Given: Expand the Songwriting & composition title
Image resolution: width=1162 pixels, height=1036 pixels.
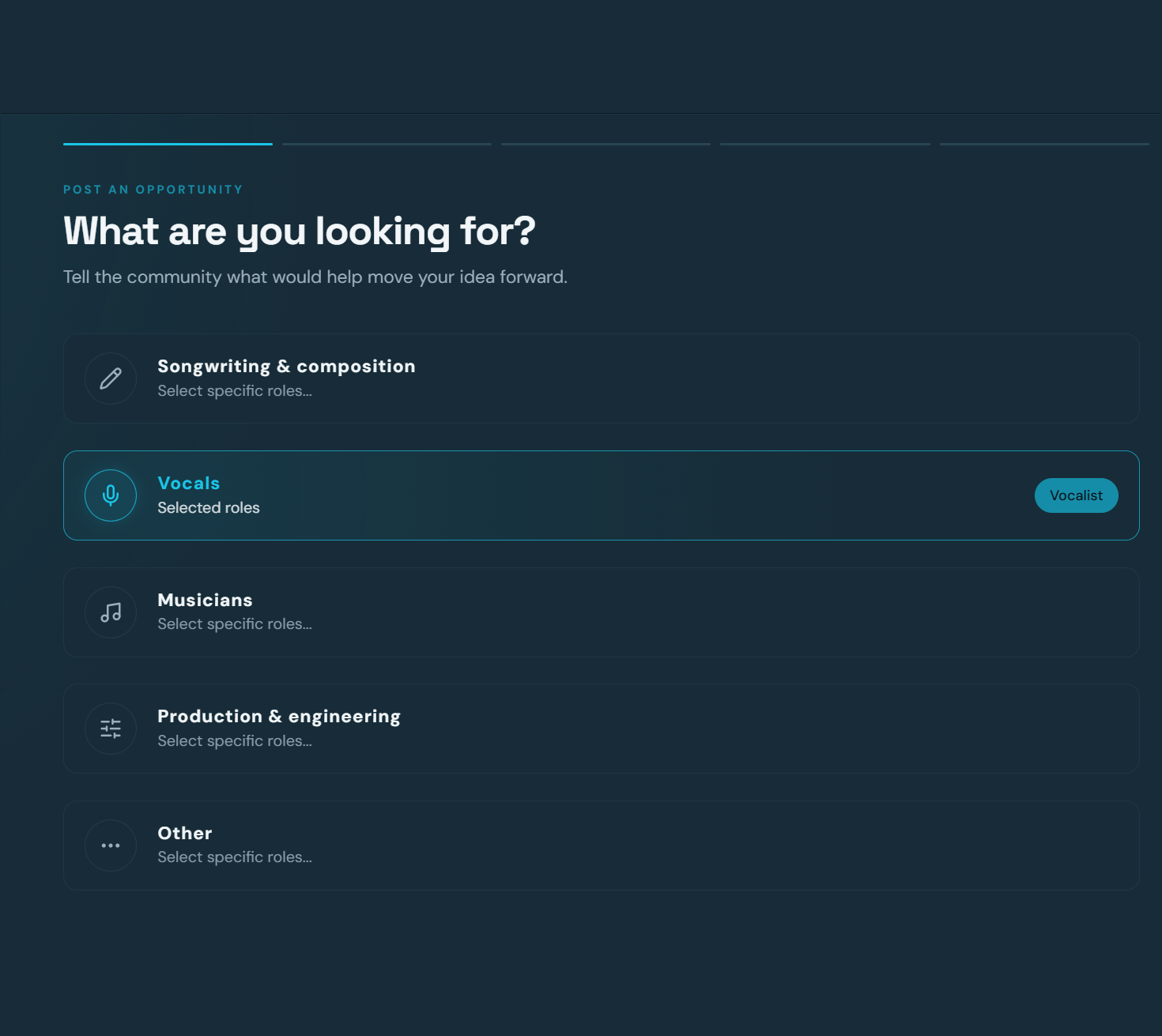Looking at the screenshot, I should click(286, 367).
